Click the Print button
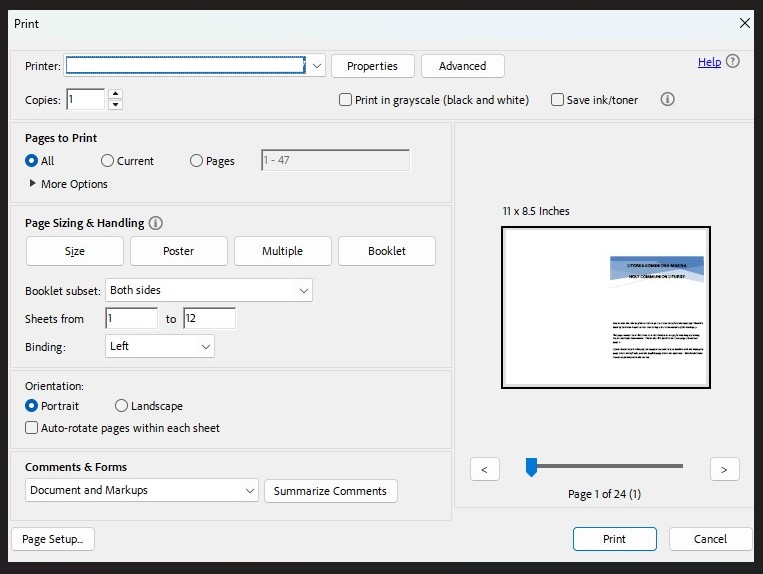Image resolution: width=763 pixels, height=574 pixels. (615, 539)
